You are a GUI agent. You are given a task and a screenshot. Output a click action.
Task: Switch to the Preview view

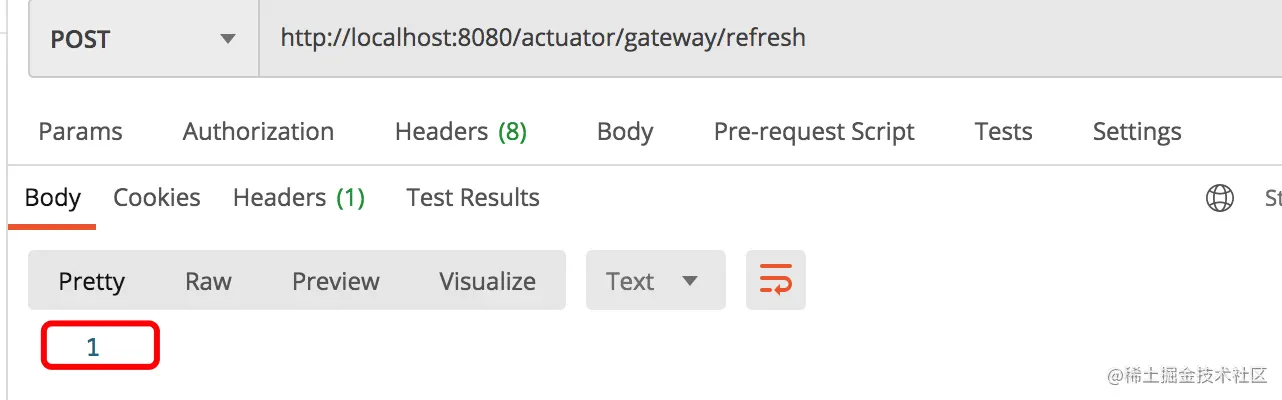point(336,281)
